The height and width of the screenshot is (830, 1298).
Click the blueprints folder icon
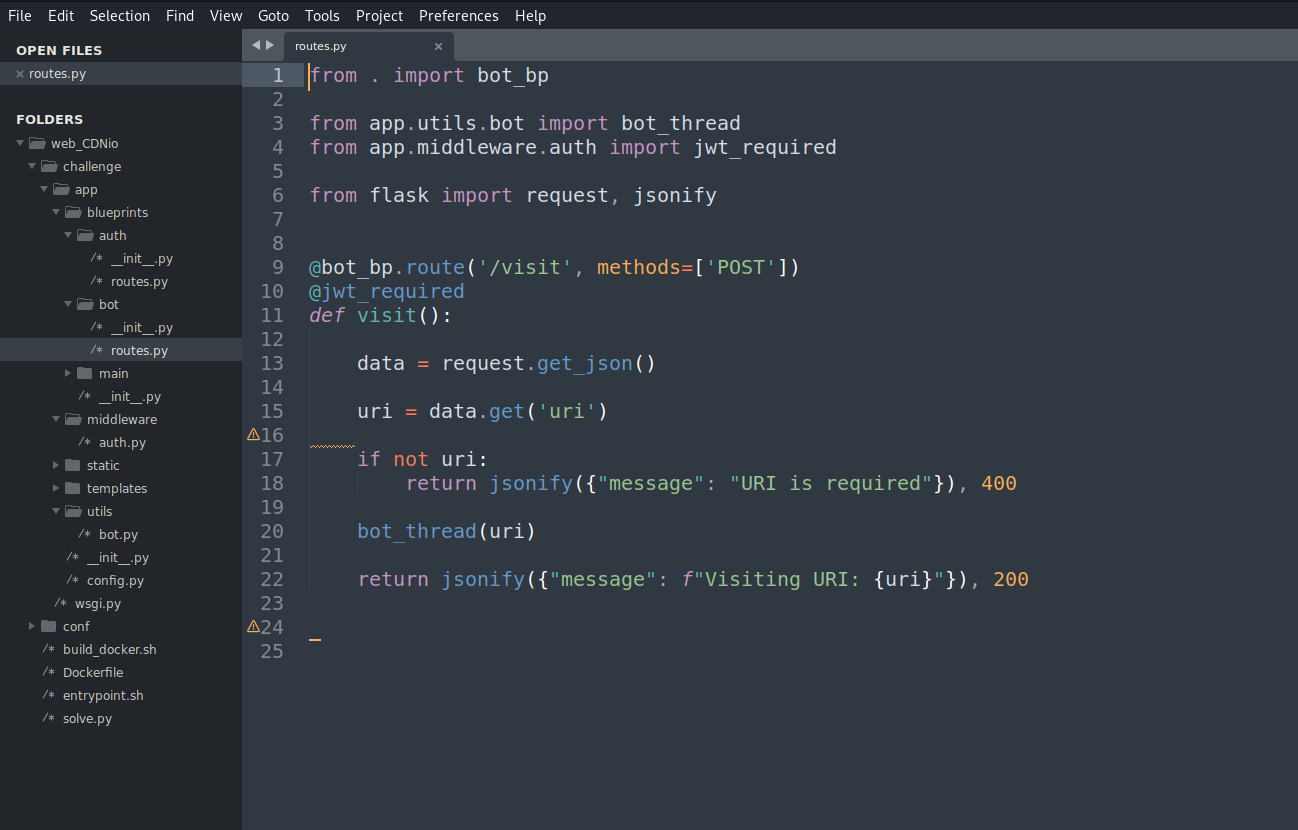pos(73,213)
